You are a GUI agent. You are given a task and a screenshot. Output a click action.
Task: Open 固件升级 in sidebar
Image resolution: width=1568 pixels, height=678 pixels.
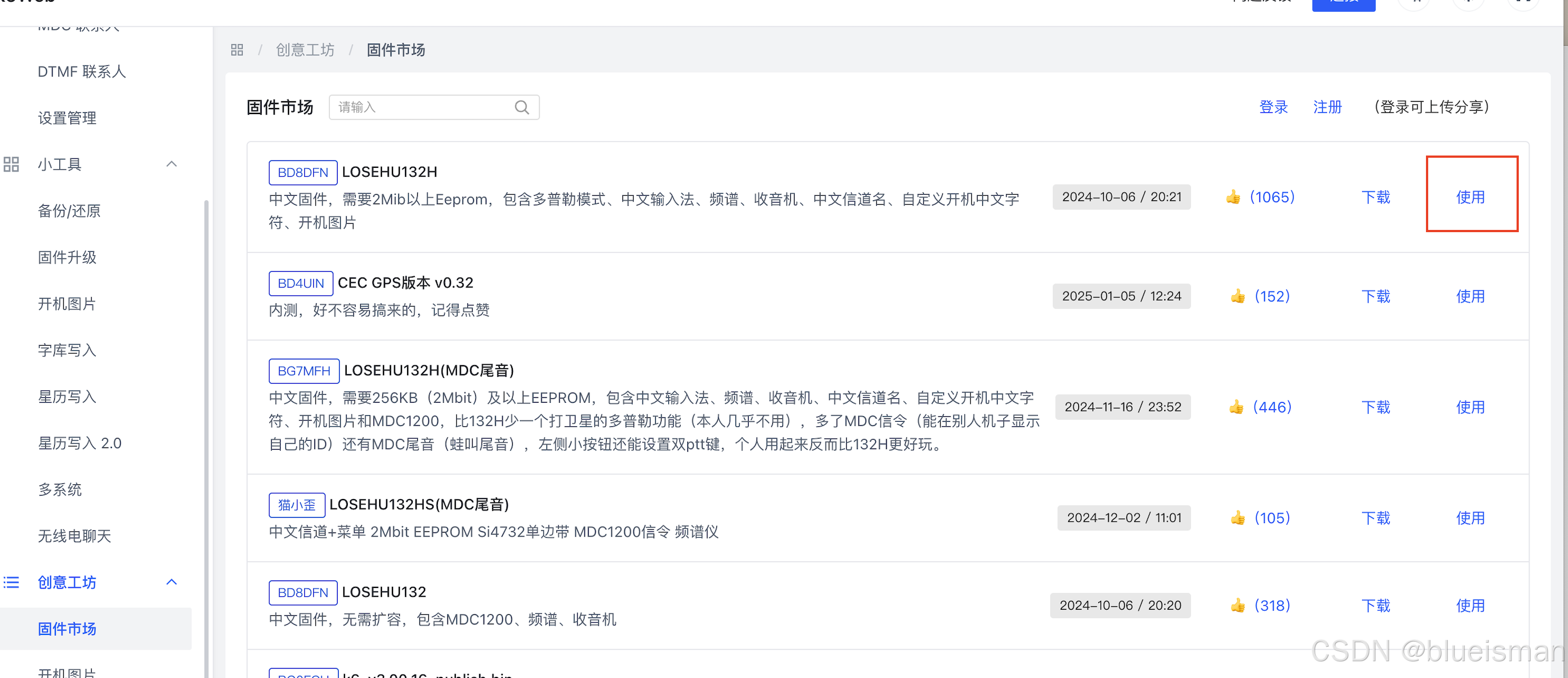(x=67, y=257)
